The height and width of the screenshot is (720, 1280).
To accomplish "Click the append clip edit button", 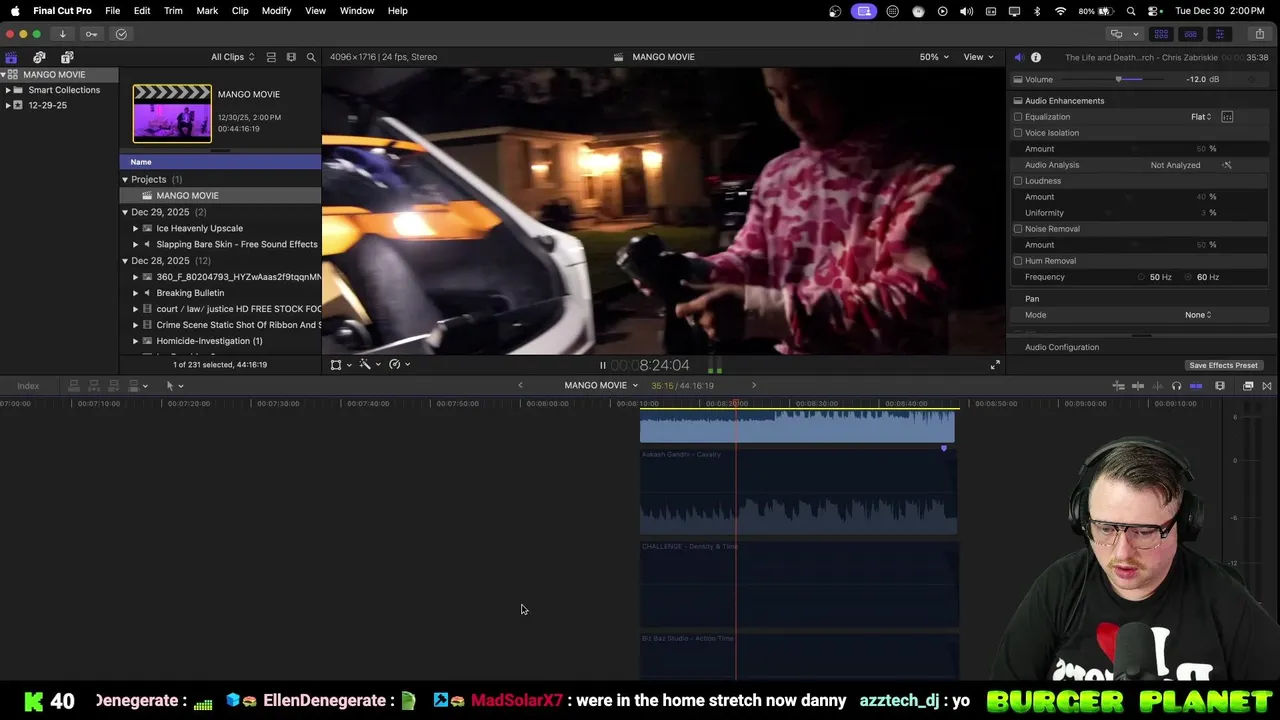I will coord(114,386).
